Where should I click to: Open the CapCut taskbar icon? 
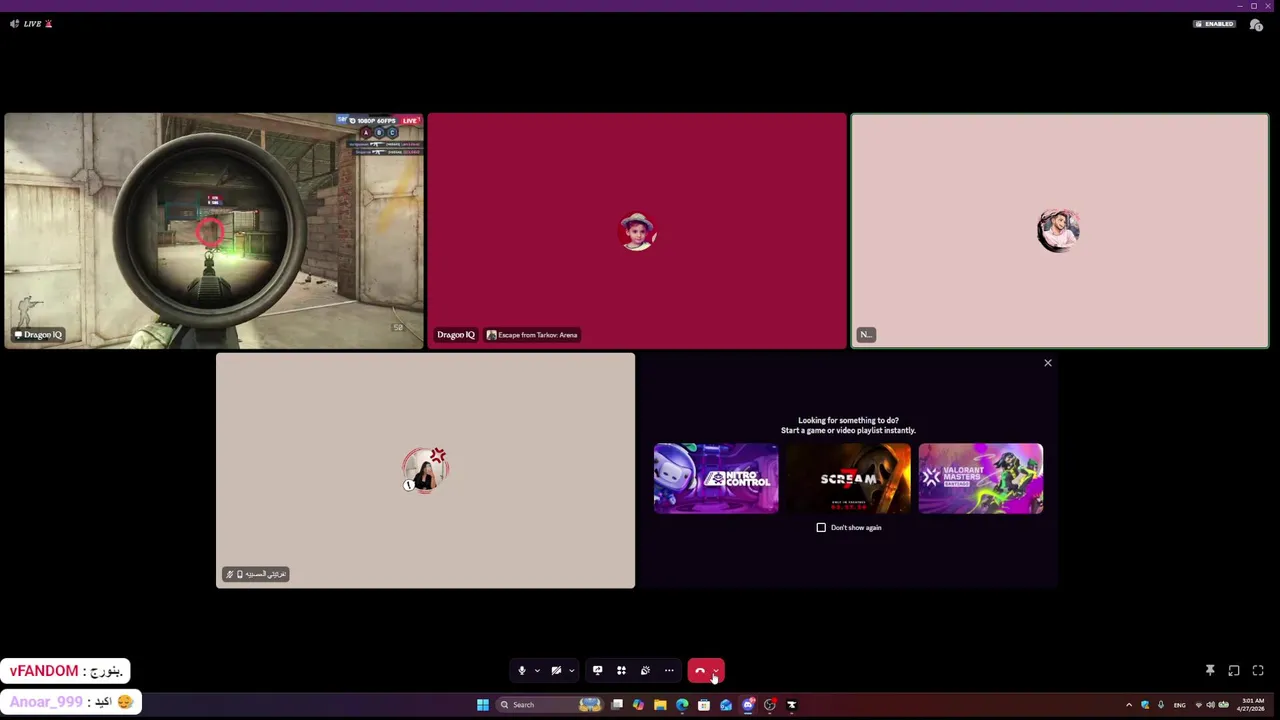pos(792,705)
